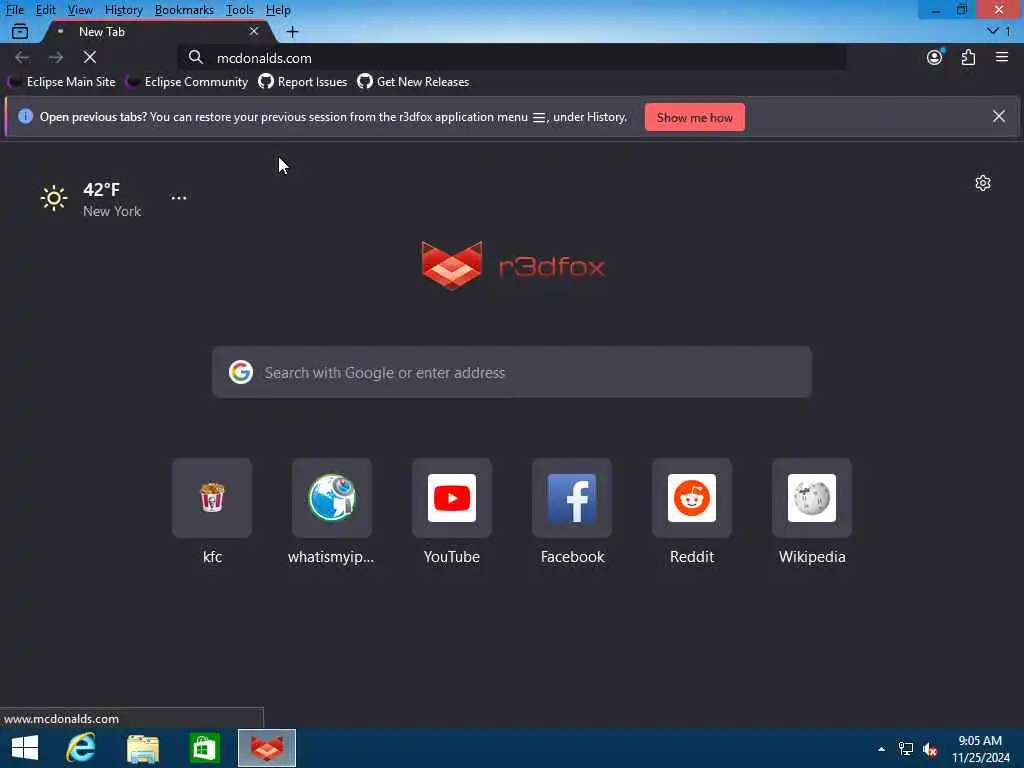The image size is (1024, 768).
Task: Open the View menu
Action: [80, 10]
